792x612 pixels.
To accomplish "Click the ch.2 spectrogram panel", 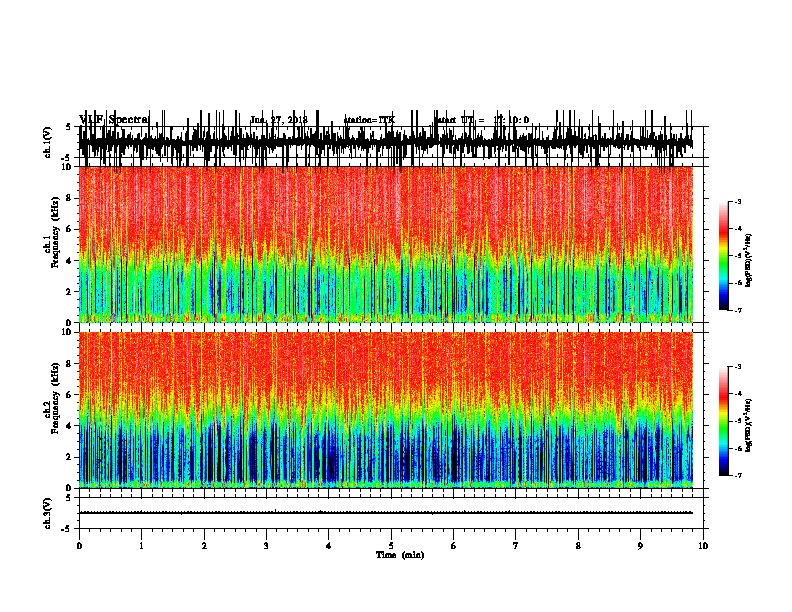I will coord(386,410).
